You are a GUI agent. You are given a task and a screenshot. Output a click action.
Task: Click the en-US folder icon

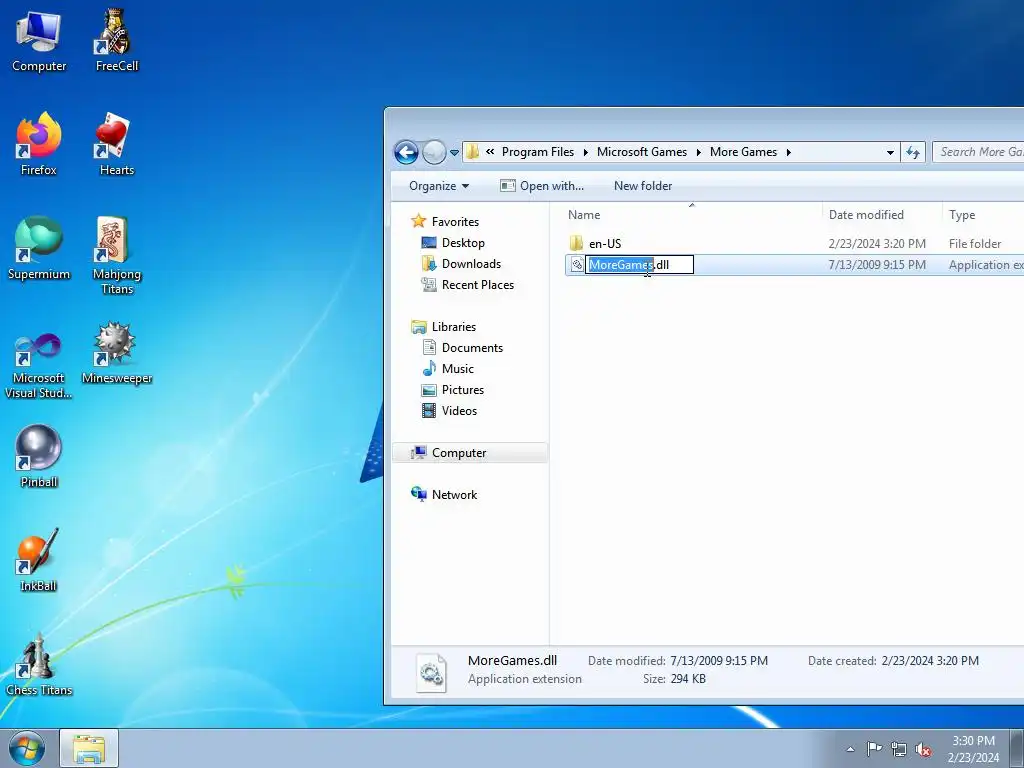[576, 244]
